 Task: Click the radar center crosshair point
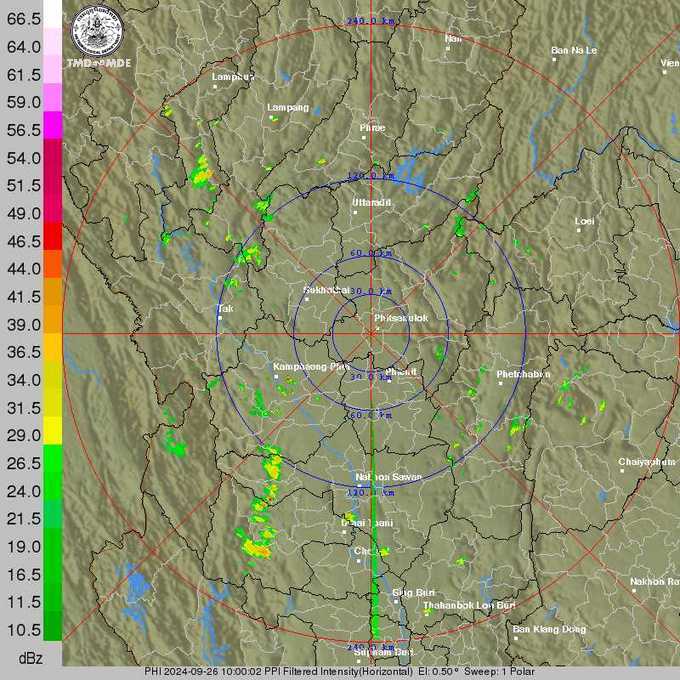(x=371, y=334)
